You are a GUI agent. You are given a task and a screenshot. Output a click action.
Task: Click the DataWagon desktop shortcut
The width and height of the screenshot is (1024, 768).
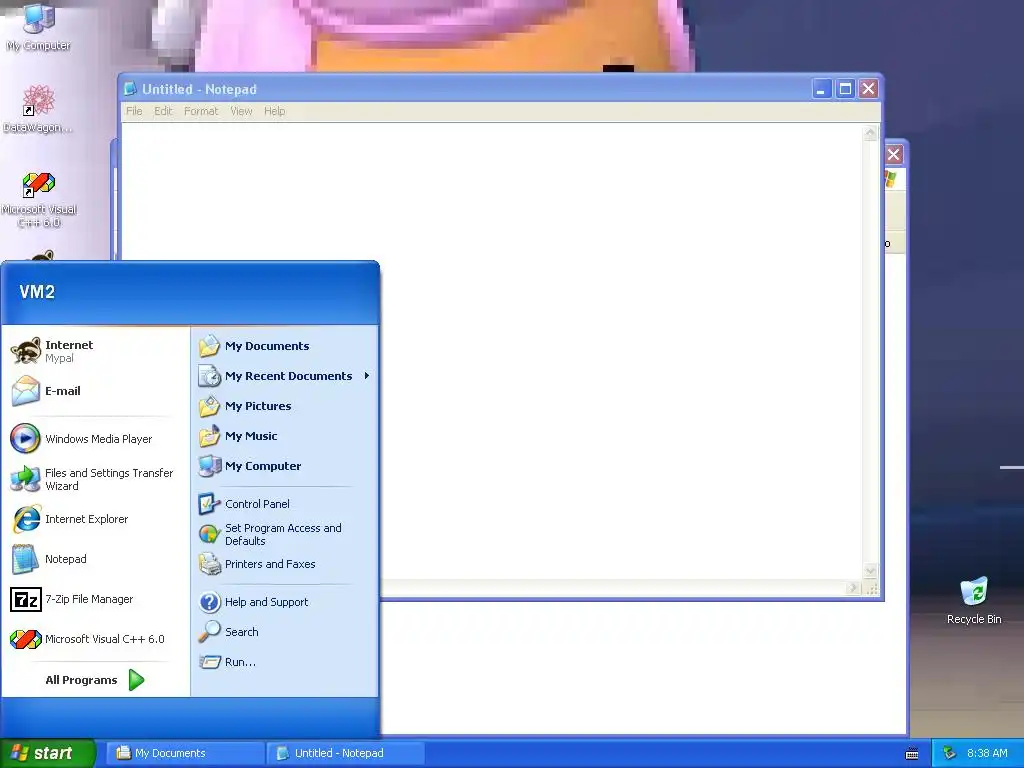tap(38, 109)
